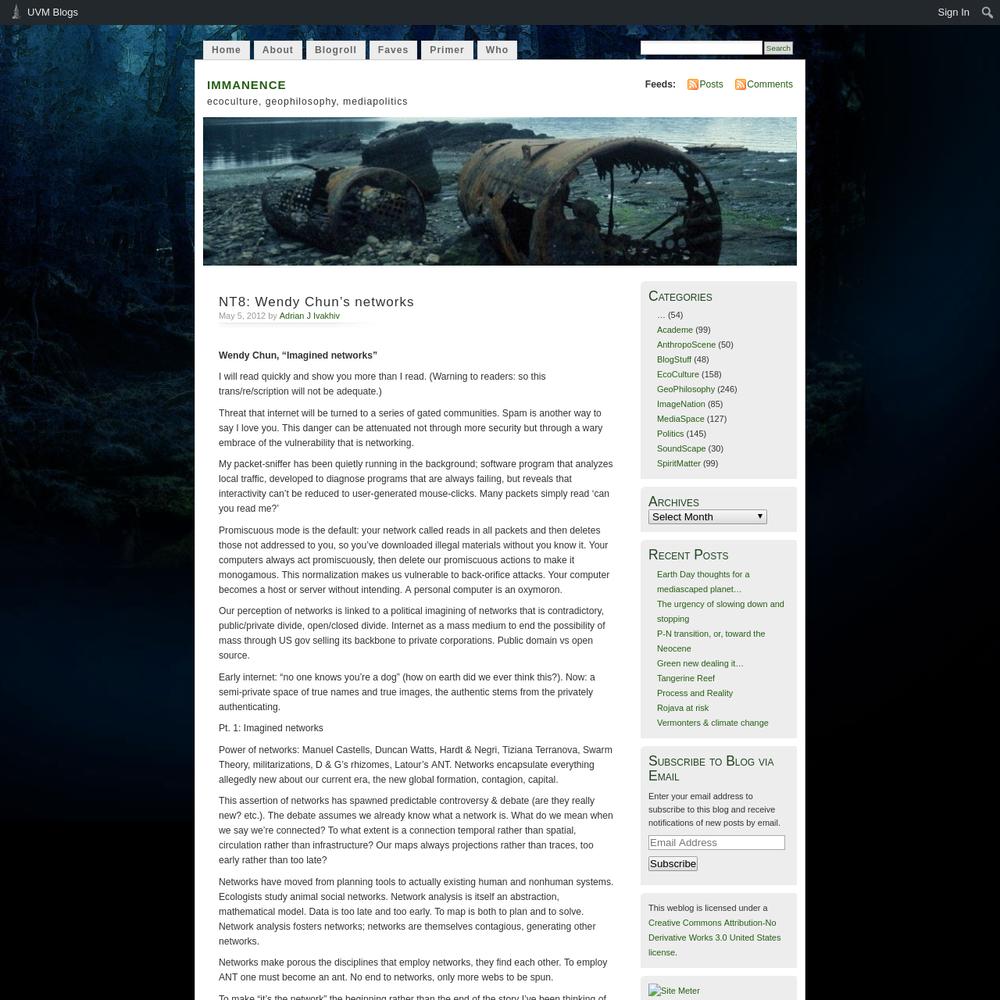
Task: Open the ImageNation category
Action: point(681,404)
